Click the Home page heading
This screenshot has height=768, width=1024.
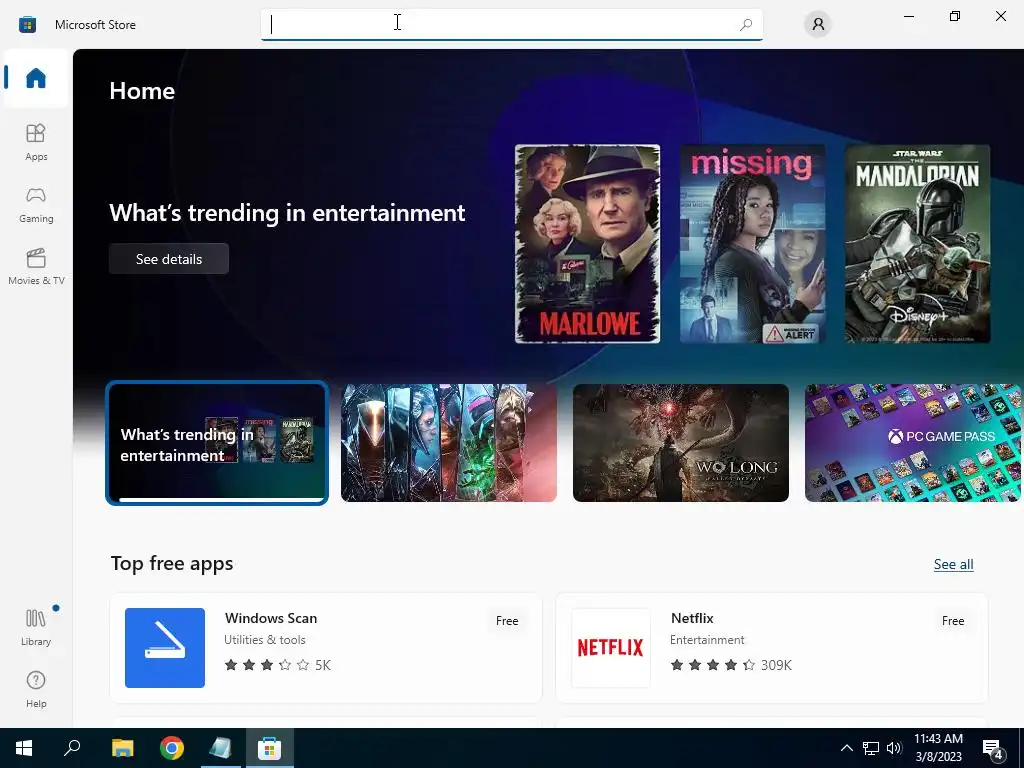pos(142,91)
